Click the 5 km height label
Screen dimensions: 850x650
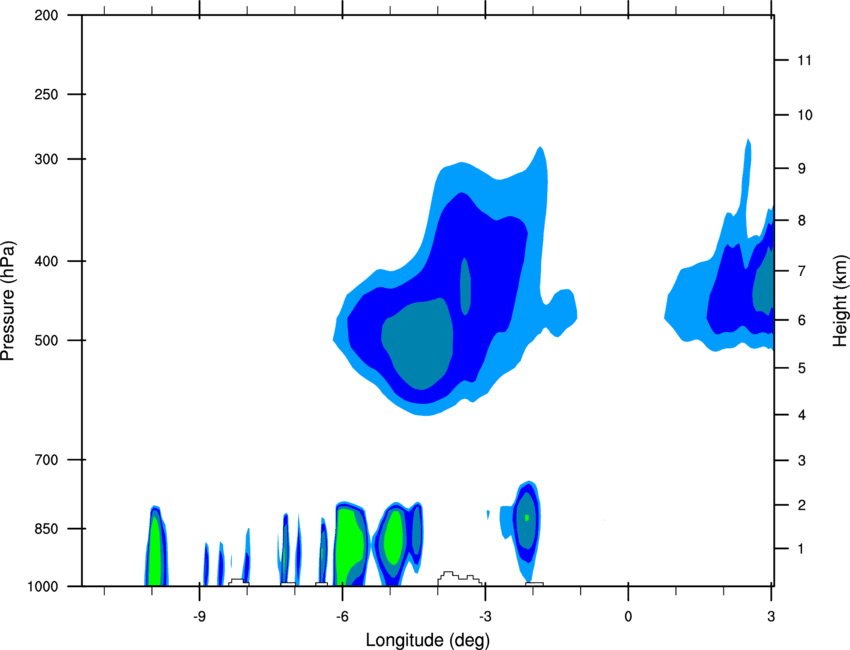[x=801, y=369]
